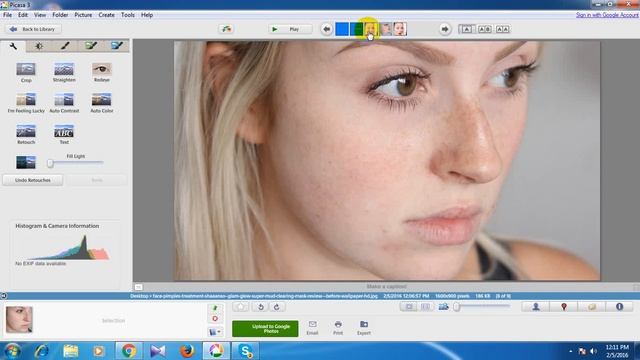Open the add to album dropdown
Viewport: 640px width, 360px height.
point(215,332)
